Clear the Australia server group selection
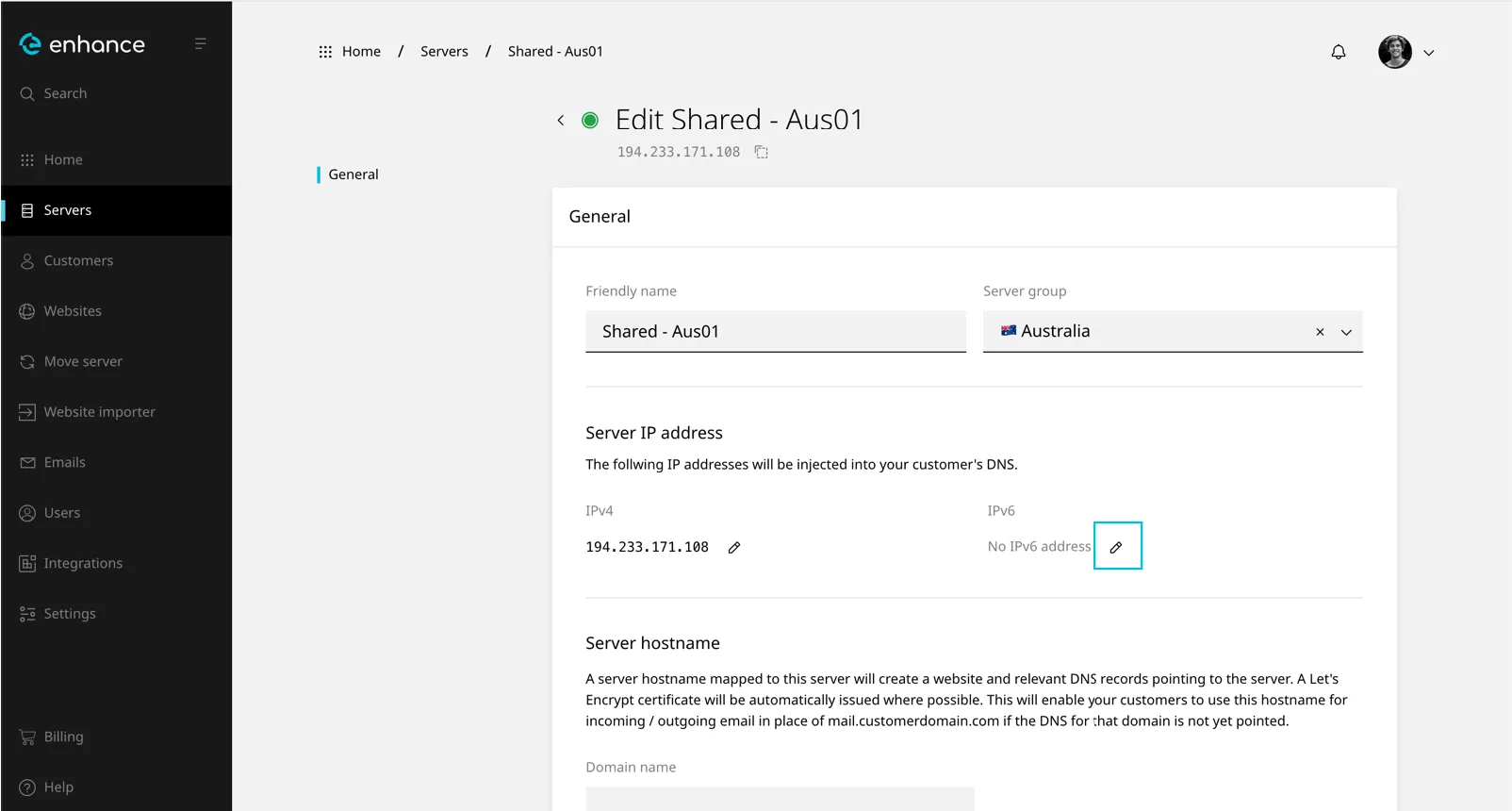 [x=1320, y=332]
